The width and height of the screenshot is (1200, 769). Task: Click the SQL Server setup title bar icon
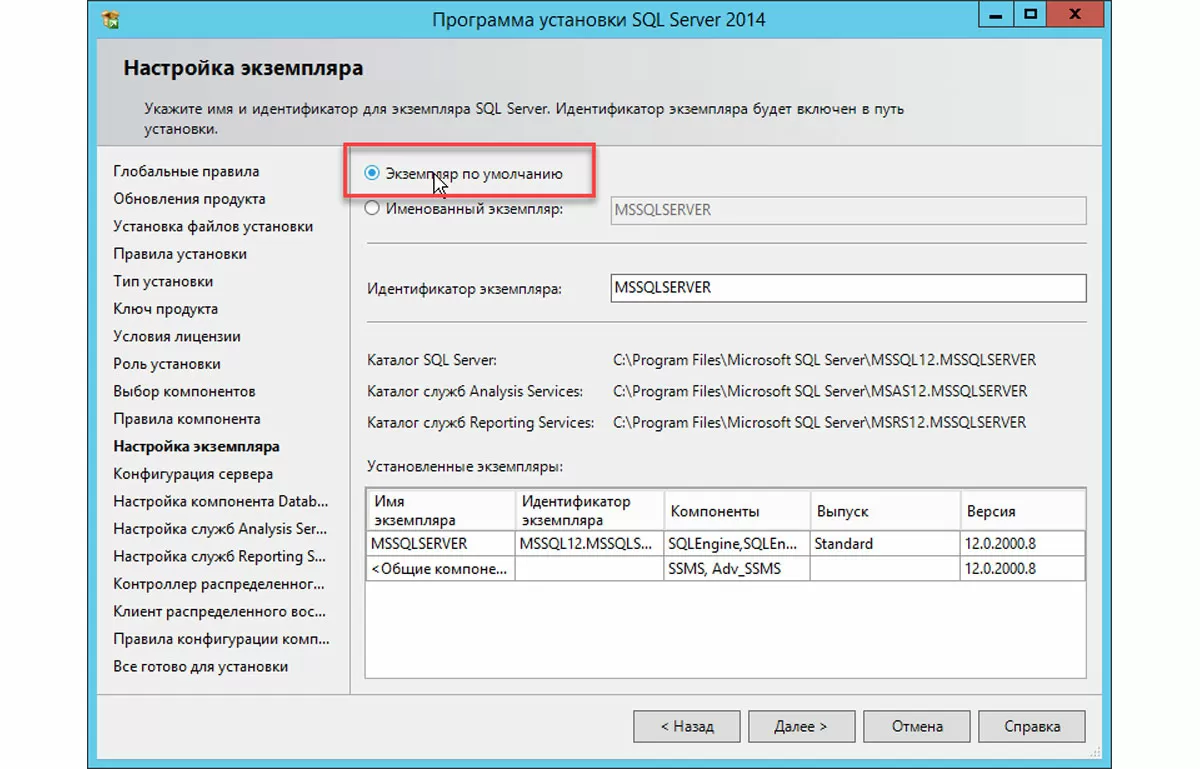coord(112,19)
